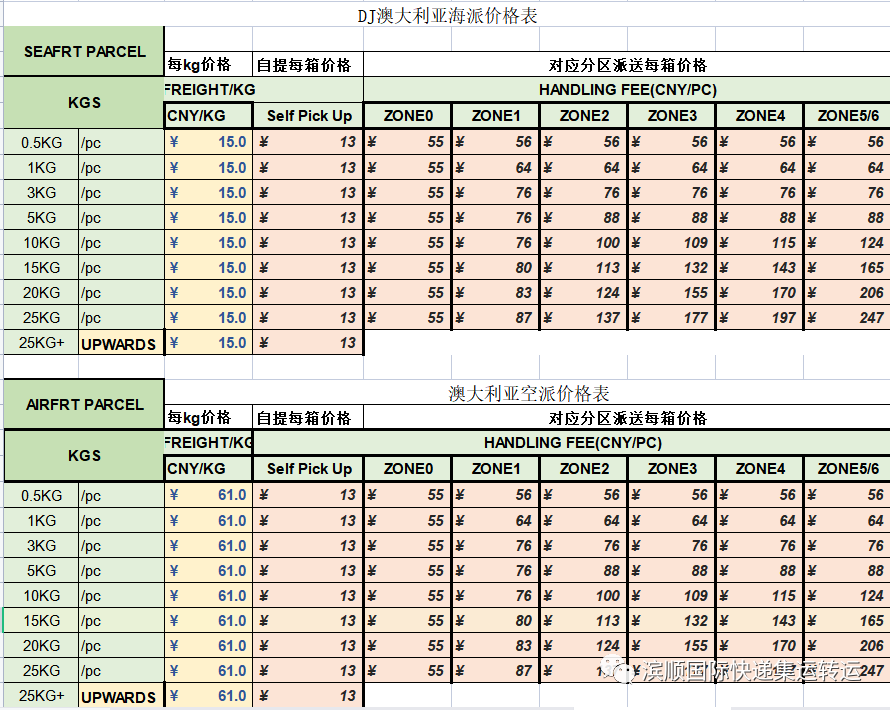The image size is (890, 710).
Task: Select air table 61.0 rate in 1KG row
Action: pyautogui.click(x=208, y=520)
